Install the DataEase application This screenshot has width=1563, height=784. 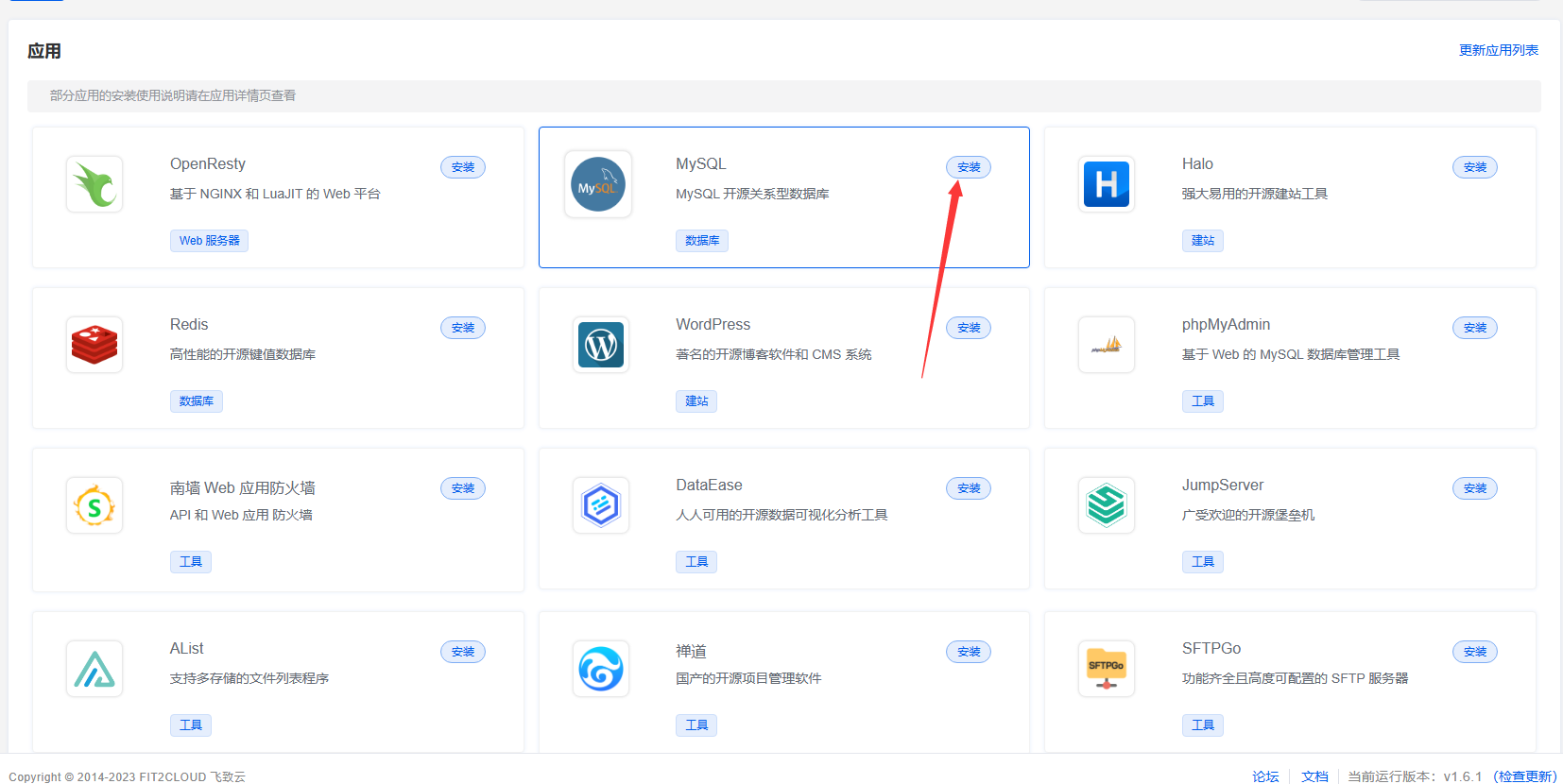969,488
